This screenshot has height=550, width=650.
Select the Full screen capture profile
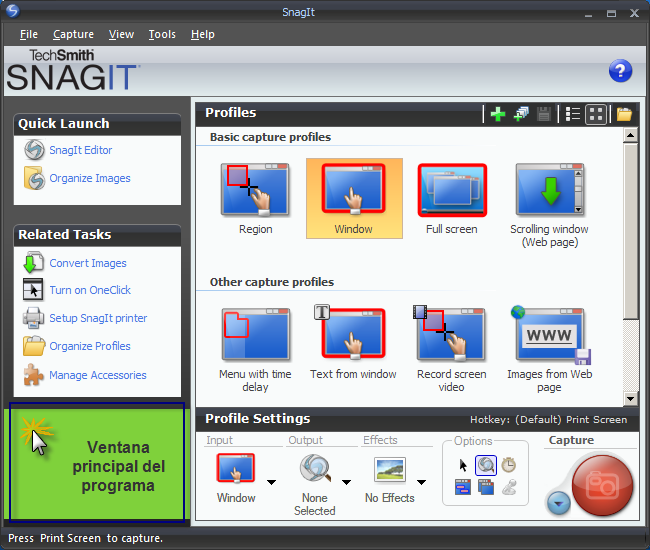[x=452, y=199]
